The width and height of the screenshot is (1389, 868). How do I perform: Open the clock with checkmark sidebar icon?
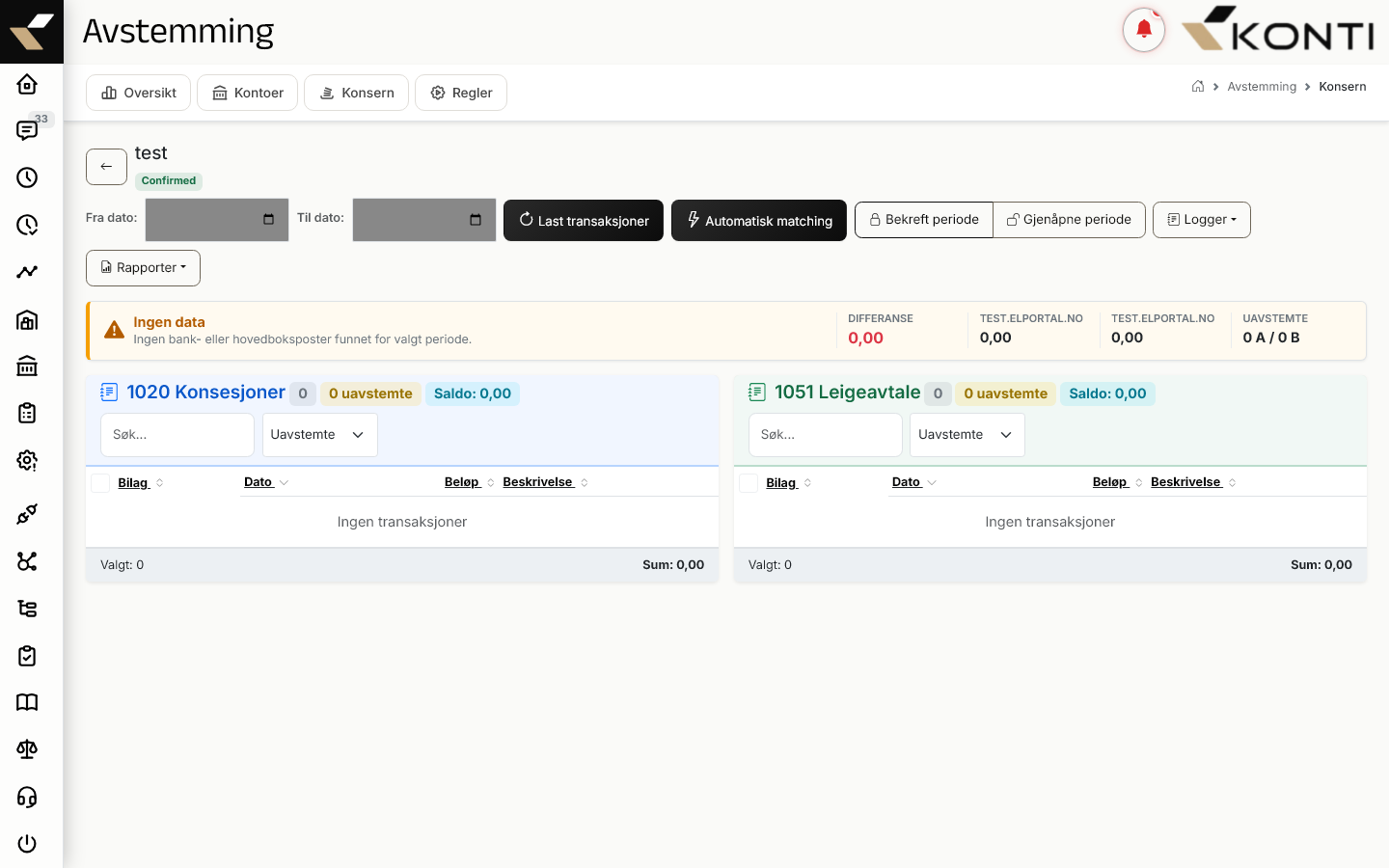pos(27,225)
